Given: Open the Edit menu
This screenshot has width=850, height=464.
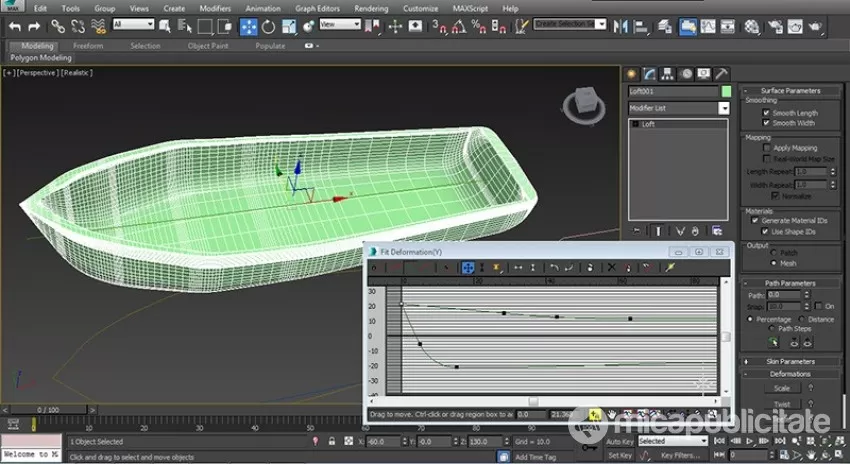Looking at the screenshot, I should click(x=40, y=8).
